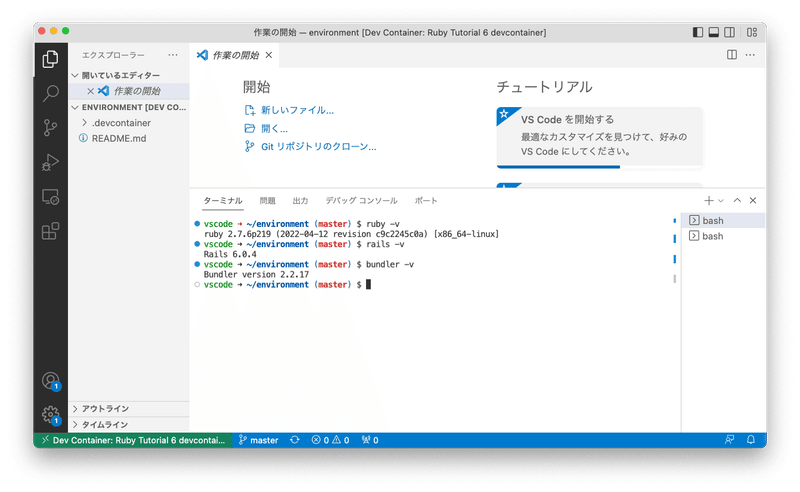Open the Remote Explorer view
800x492 pixels.
click(x=50, y=196)
